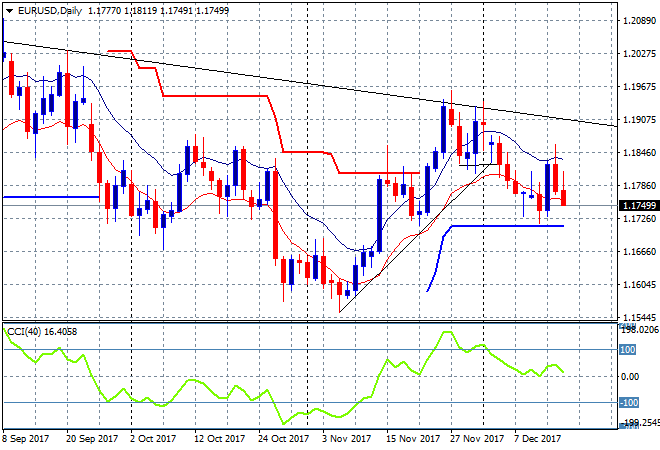This screenshot has width=660, height=450.
Task: Click price scale value 1.20275
Action: point(639,53)
